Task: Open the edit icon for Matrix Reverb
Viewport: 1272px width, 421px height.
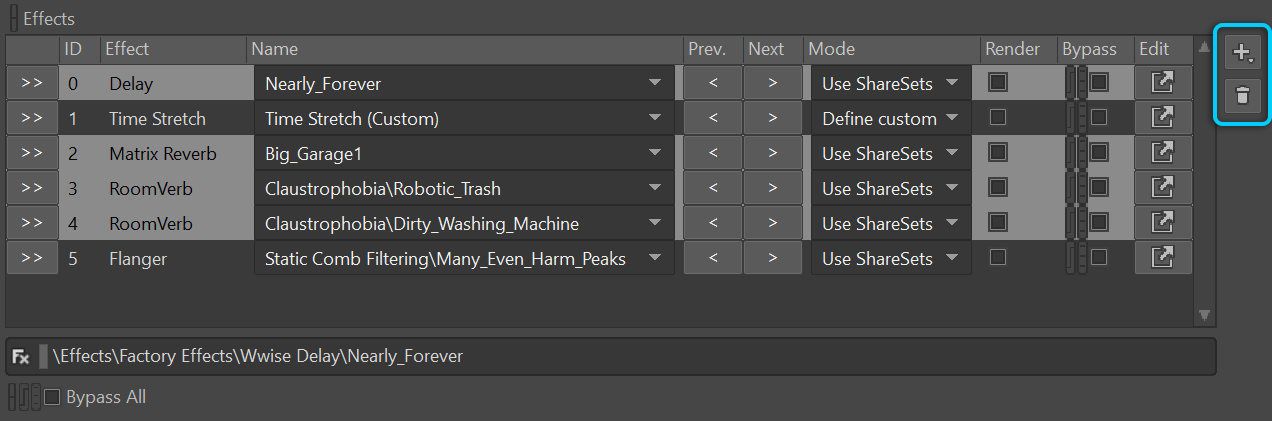Action: click(x=1162, y=153)
